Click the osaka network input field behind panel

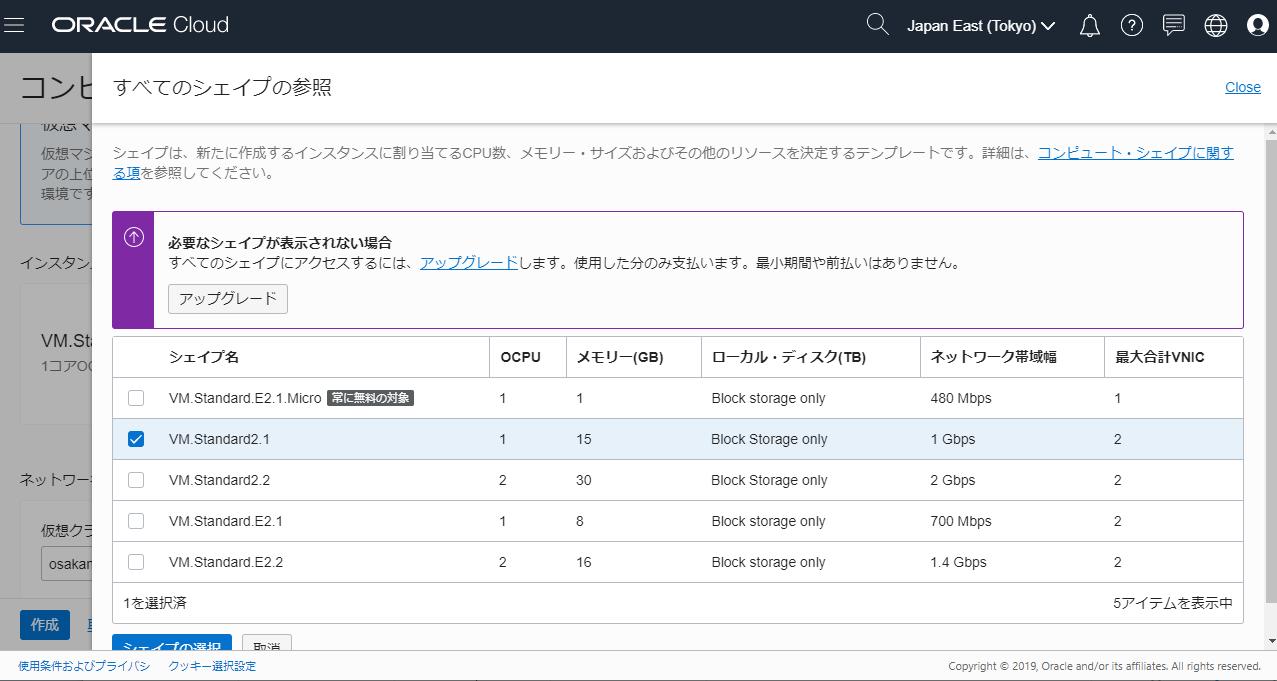pyautogui.click(x=66, y=564)
